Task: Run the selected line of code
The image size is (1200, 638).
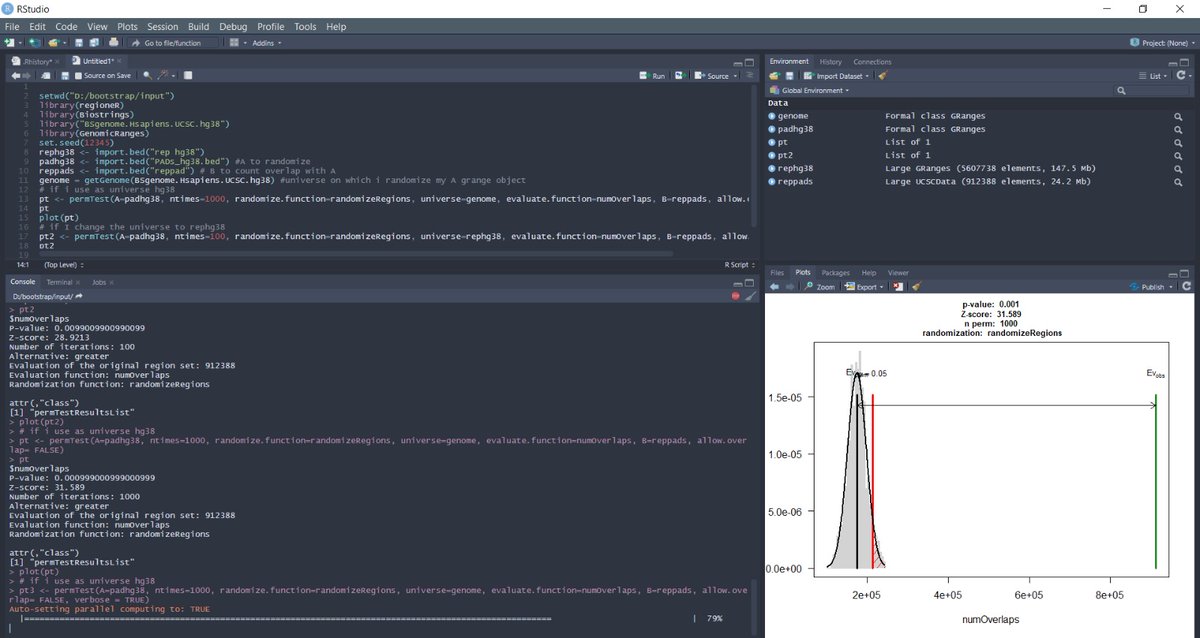Action: pos(654,76)
